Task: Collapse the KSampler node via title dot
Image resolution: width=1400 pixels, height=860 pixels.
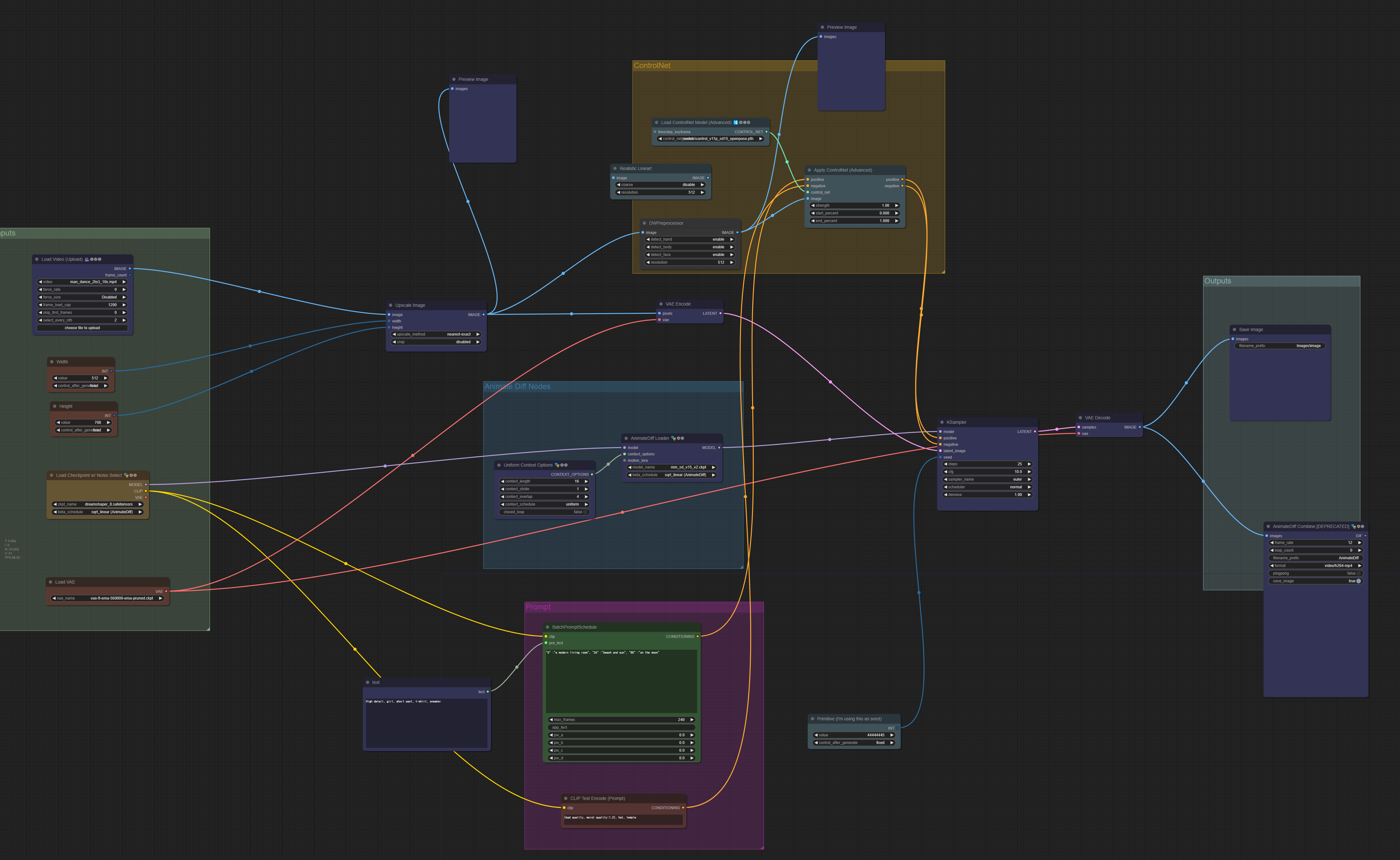Action: pyautogui.click(x=942, y=422)
